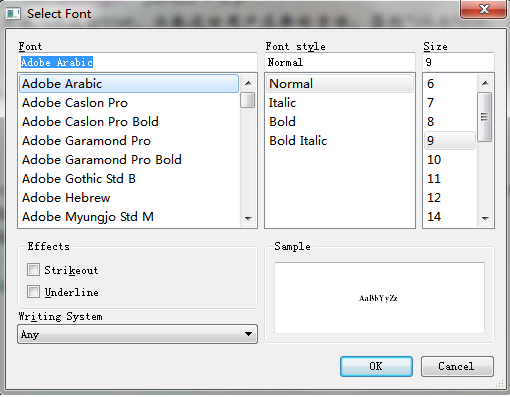The height and width of the screenshot is (397, 510).
Task: Select Adobe Caslon Pro font
Action: pyautogui.click(x=129, y=103)
